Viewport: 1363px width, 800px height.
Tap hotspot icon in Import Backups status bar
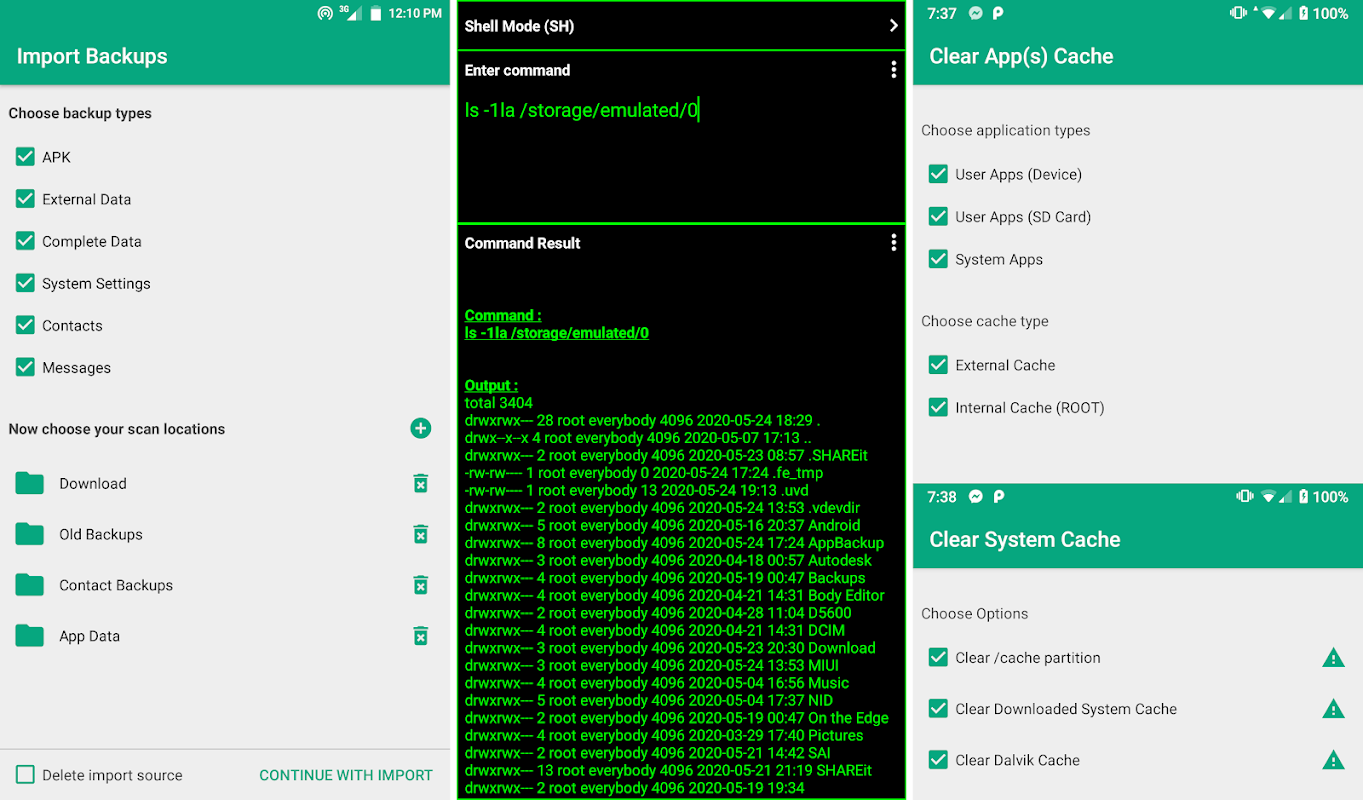click(x=325, y=14)
